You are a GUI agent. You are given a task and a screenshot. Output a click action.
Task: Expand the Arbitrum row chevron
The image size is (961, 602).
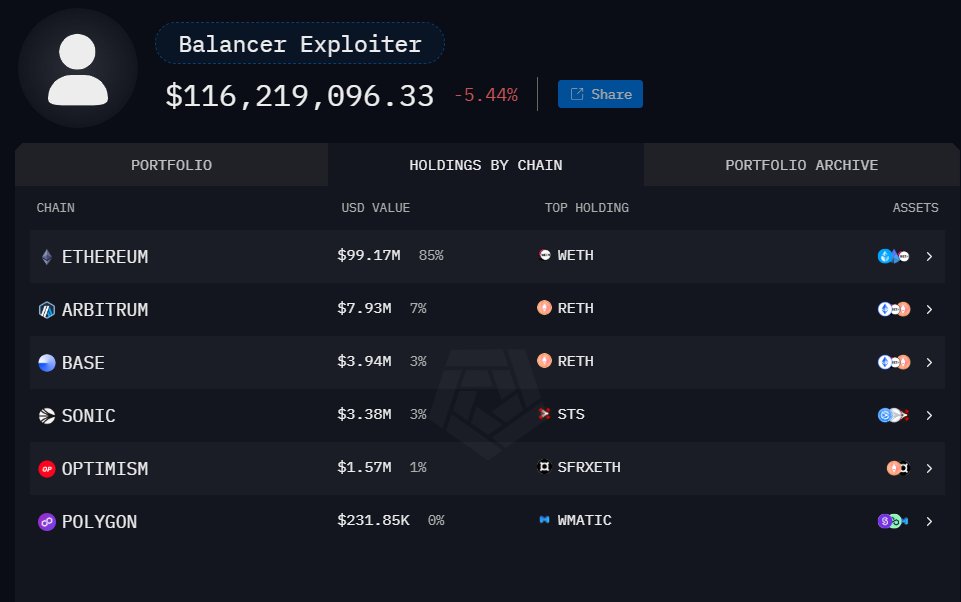click(x=929, y=310)
